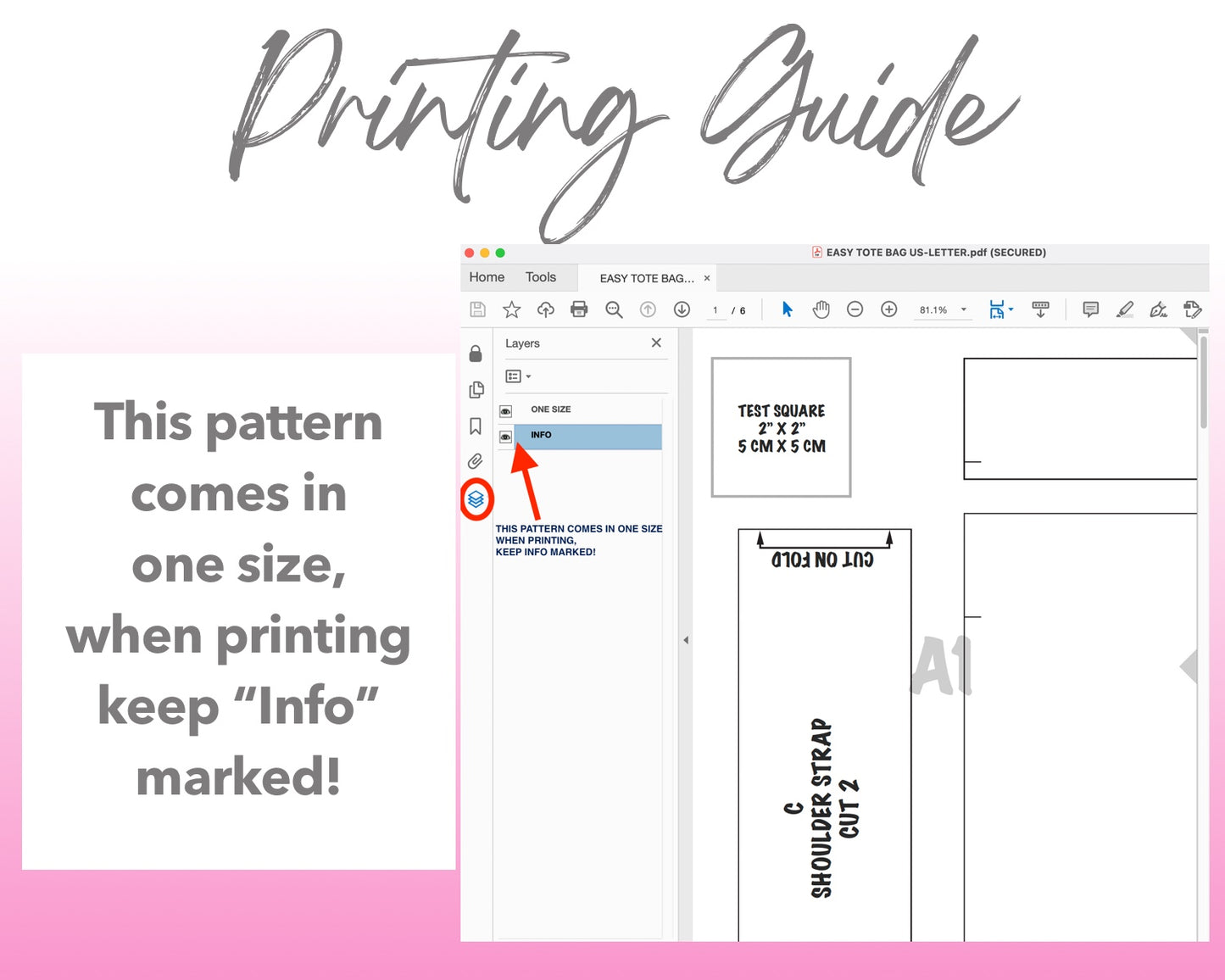The width and height of the screenshot is (1225, 980).
Task: Click inside the page number field
Action: click(715, 309)
